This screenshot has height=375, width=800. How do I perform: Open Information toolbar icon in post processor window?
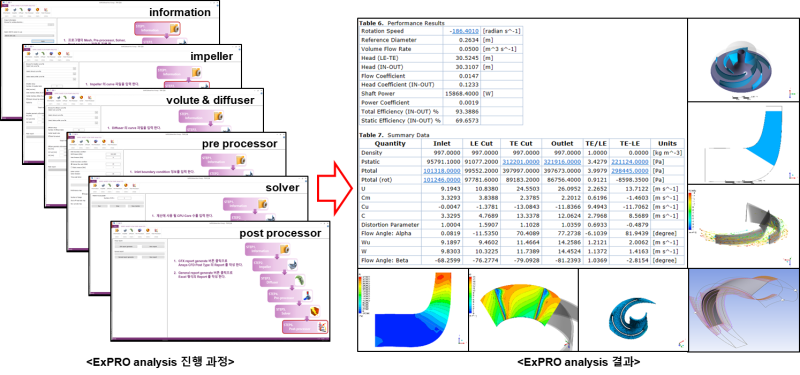[x=117, y=231]
